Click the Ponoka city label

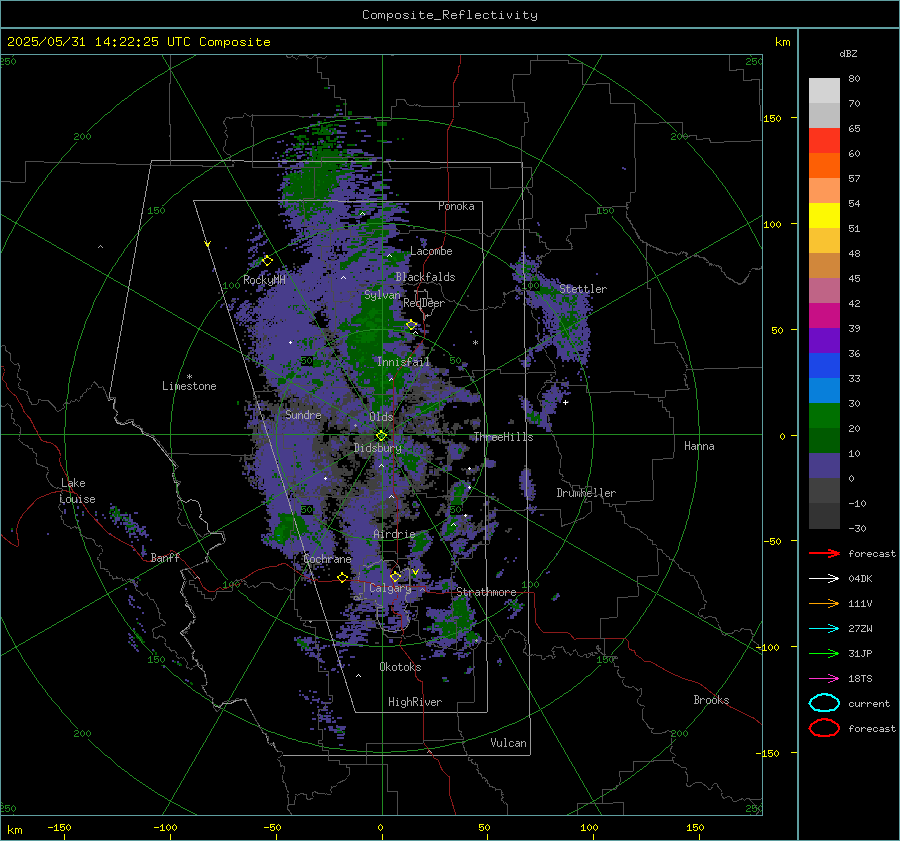tap(456, 206)
